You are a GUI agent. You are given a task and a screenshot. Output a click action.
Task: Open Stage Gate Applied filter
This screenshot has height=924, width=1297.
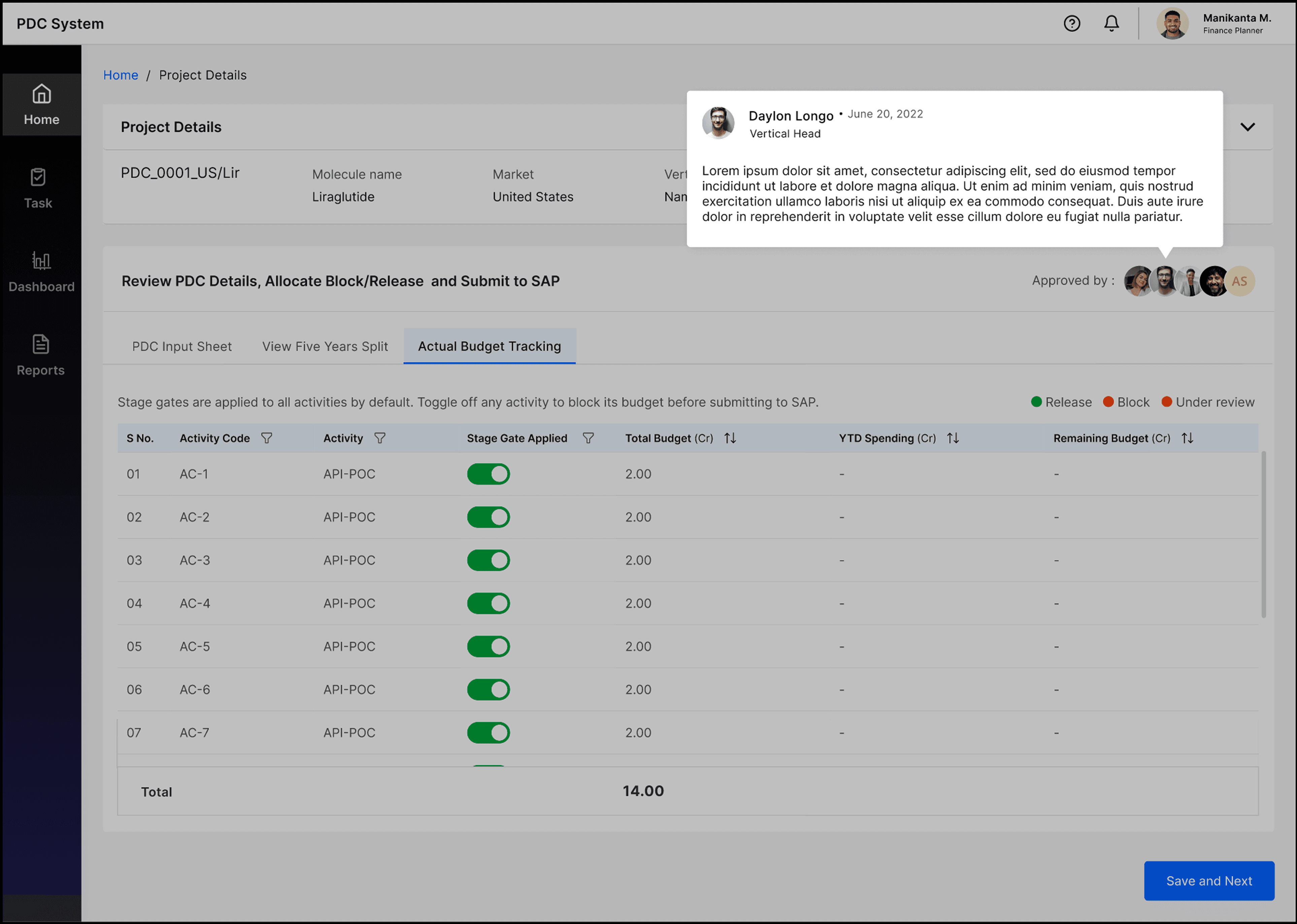(x=588, y=438)
